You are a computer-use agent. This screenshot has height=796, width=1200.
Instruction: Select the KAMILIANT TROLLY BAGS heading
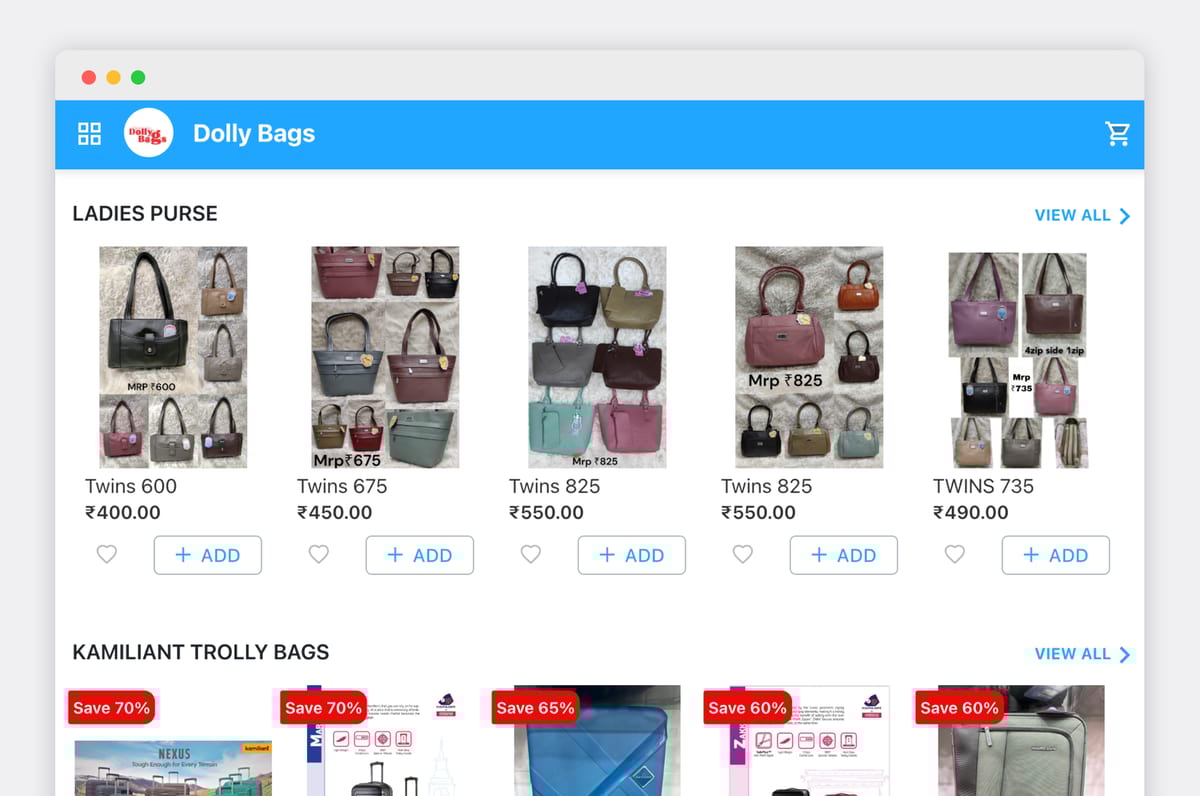(x=200, y=652)
